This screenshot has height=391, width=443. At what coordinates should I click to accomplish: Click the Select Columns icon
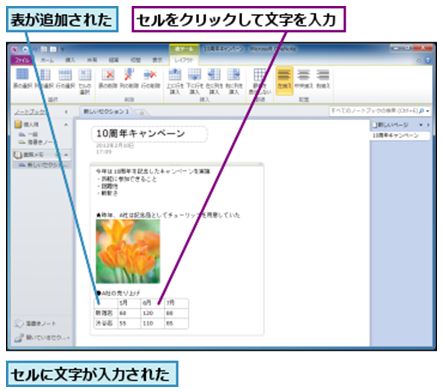(x=44, y=79)
